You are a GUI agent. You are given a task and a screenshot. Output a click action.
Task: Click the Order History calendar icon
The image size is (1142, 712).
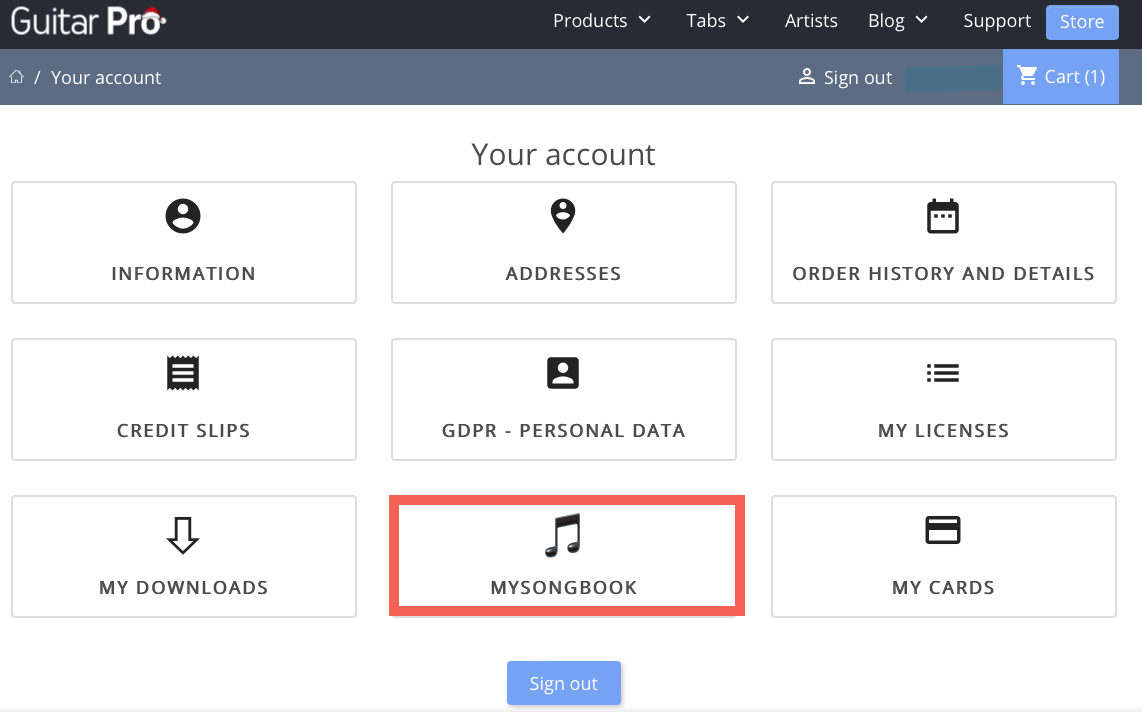tap(943, 216)
